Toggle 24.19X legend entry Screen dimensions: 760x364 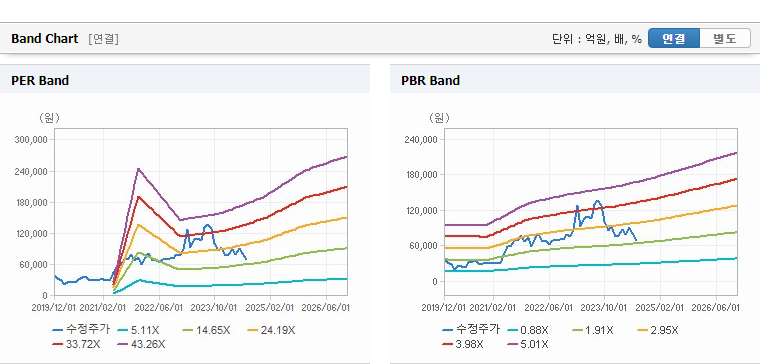[x=271, y=330]
